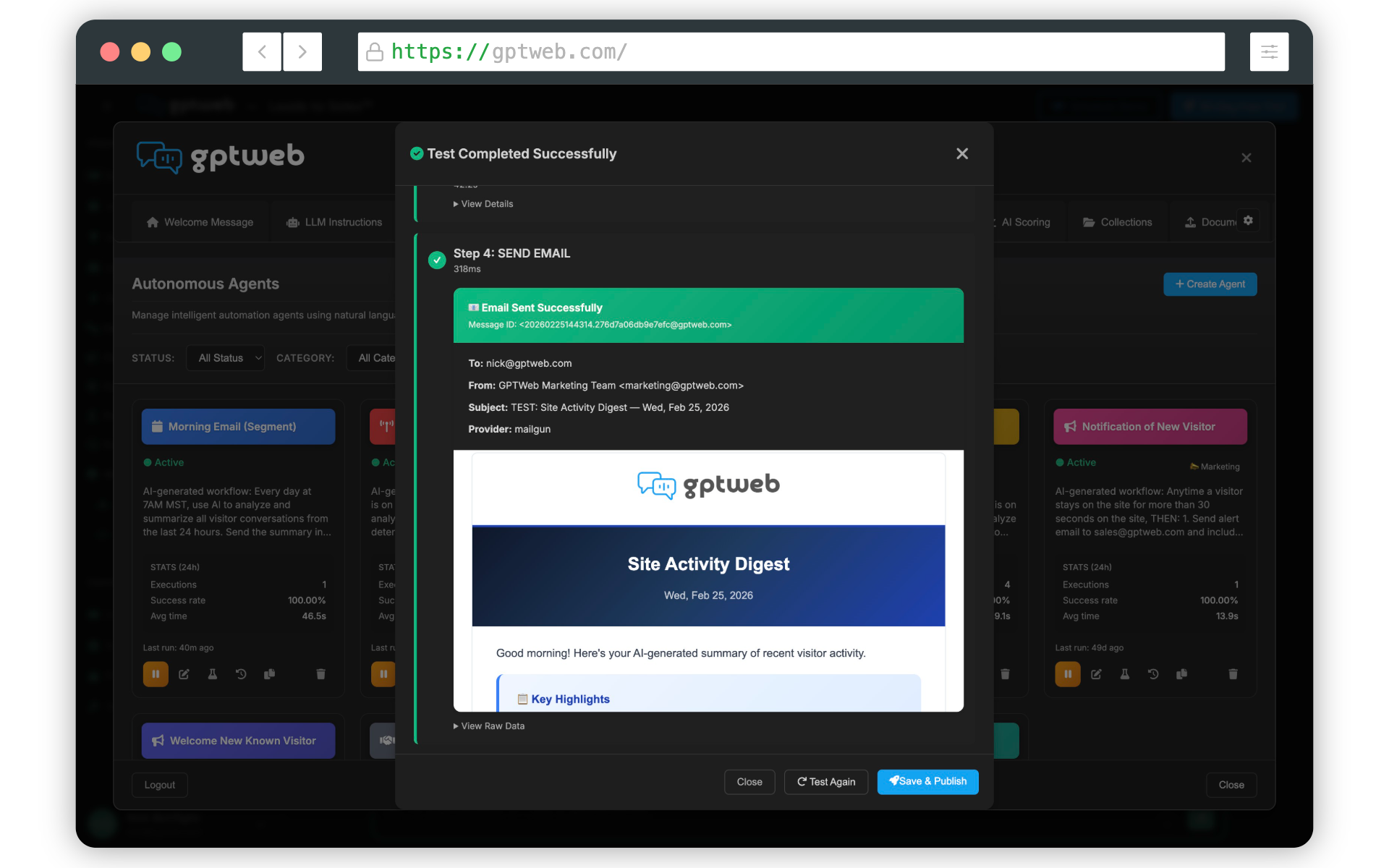Screen dimensions: 1389x868
Task: Click the Subject line of the test email
Action: pyautogui.click(x=598, y=407)
